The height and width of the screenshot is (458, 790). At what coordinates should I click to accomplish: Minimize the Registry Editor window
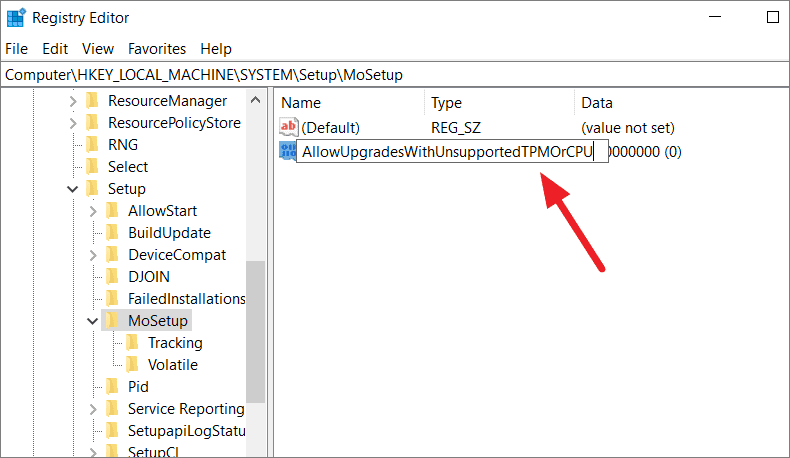715,17
